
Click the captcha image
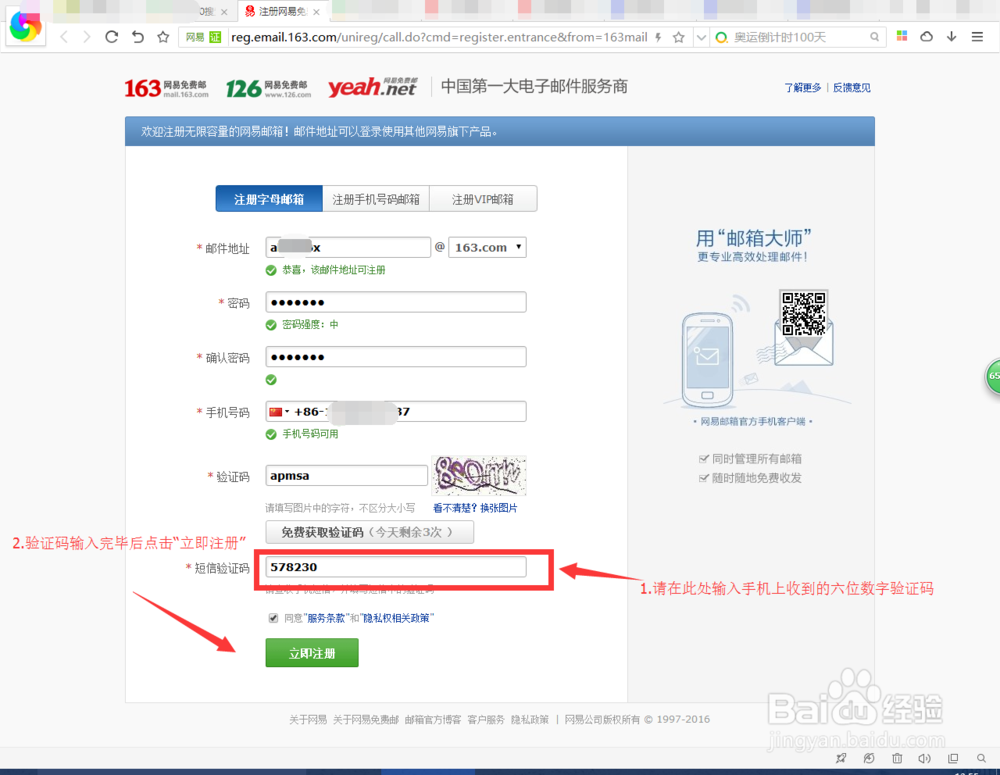[479, 476]
